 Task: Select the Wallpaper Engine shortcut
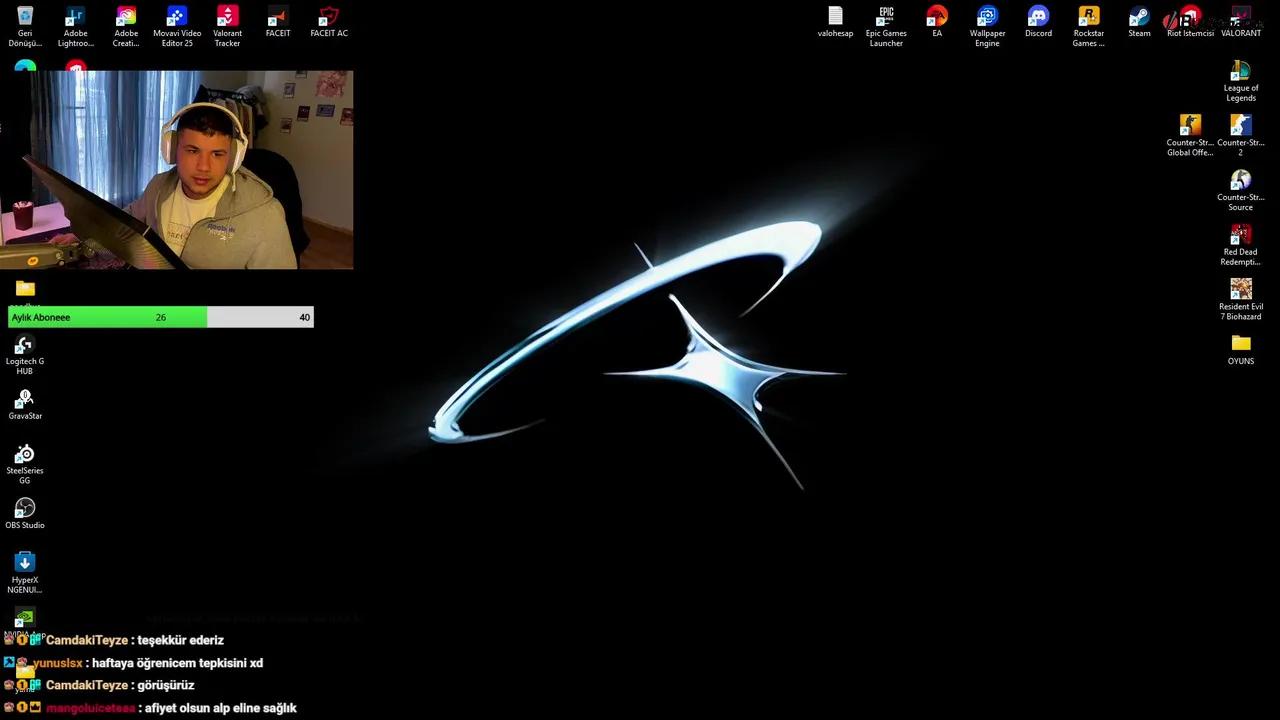click(987, 18)
